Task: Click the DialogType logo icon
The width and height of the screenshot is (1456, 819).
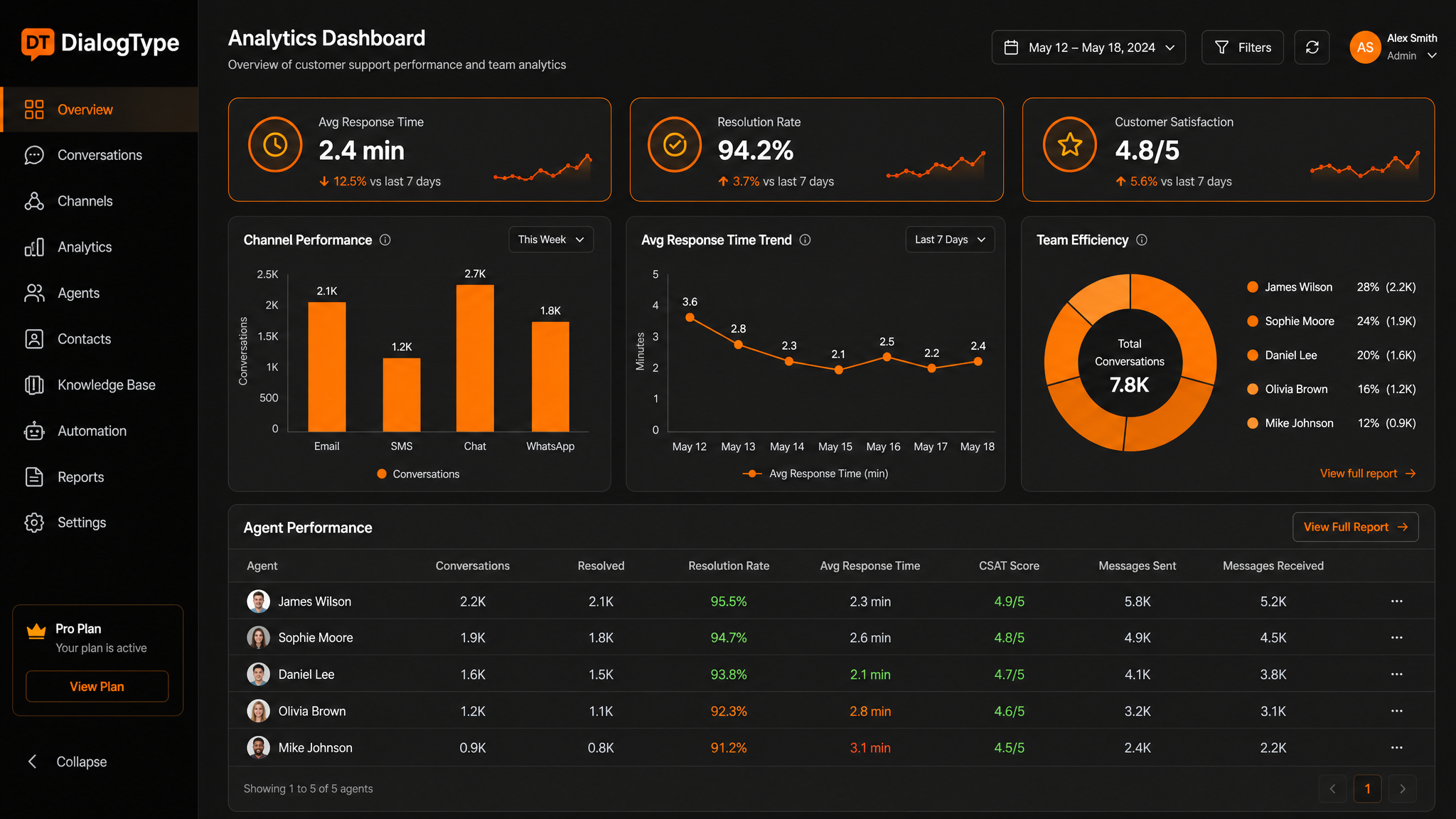Action: coord(38,44)
